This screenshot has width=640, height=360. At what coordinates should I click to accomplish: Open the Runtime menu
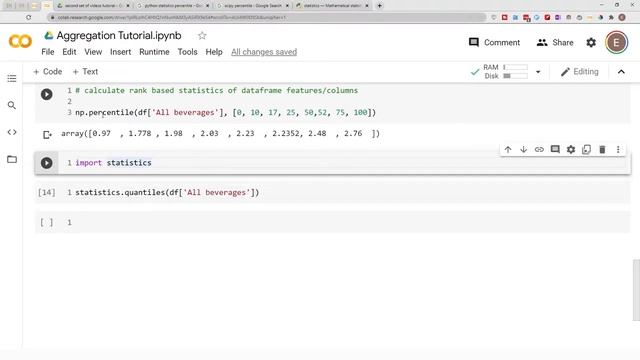point(154,52)
